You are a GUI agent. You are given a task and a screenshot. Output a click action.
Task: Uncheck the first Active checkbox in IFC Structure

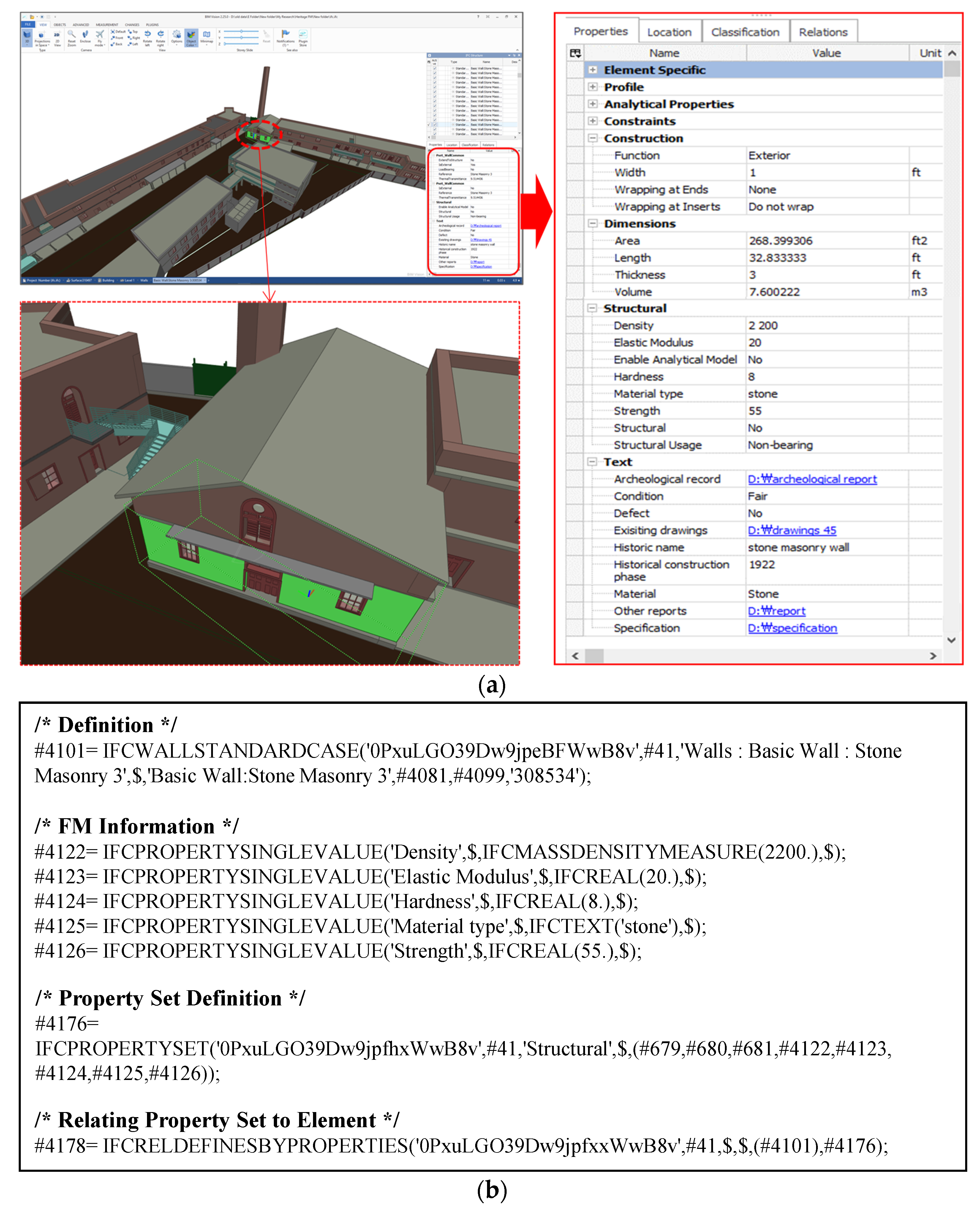click(x=435, y=68)
